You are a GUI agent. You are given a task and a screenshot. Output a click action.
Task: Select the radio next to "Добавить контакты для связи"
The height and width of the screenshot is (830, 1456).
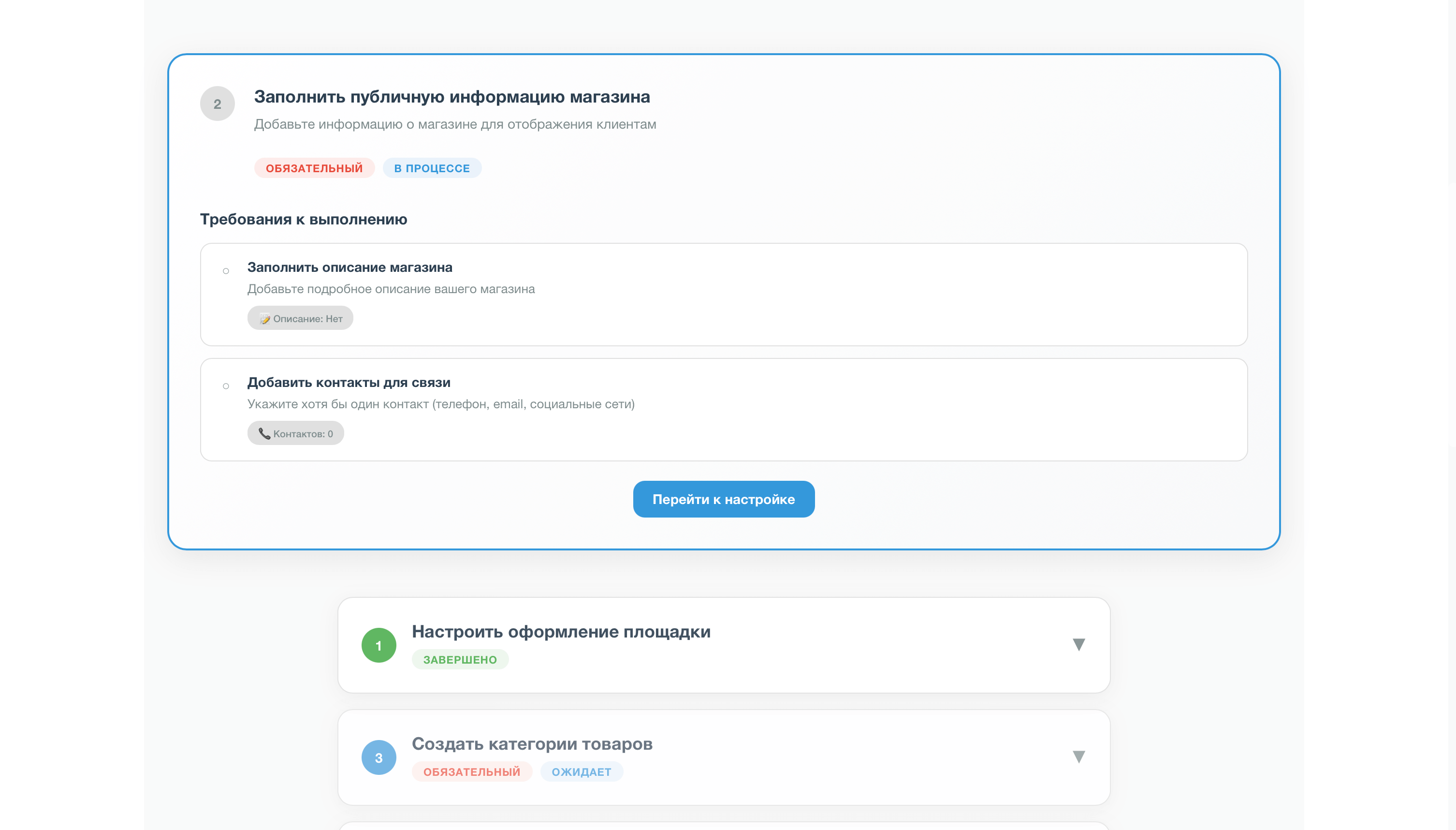click(226, 385)
